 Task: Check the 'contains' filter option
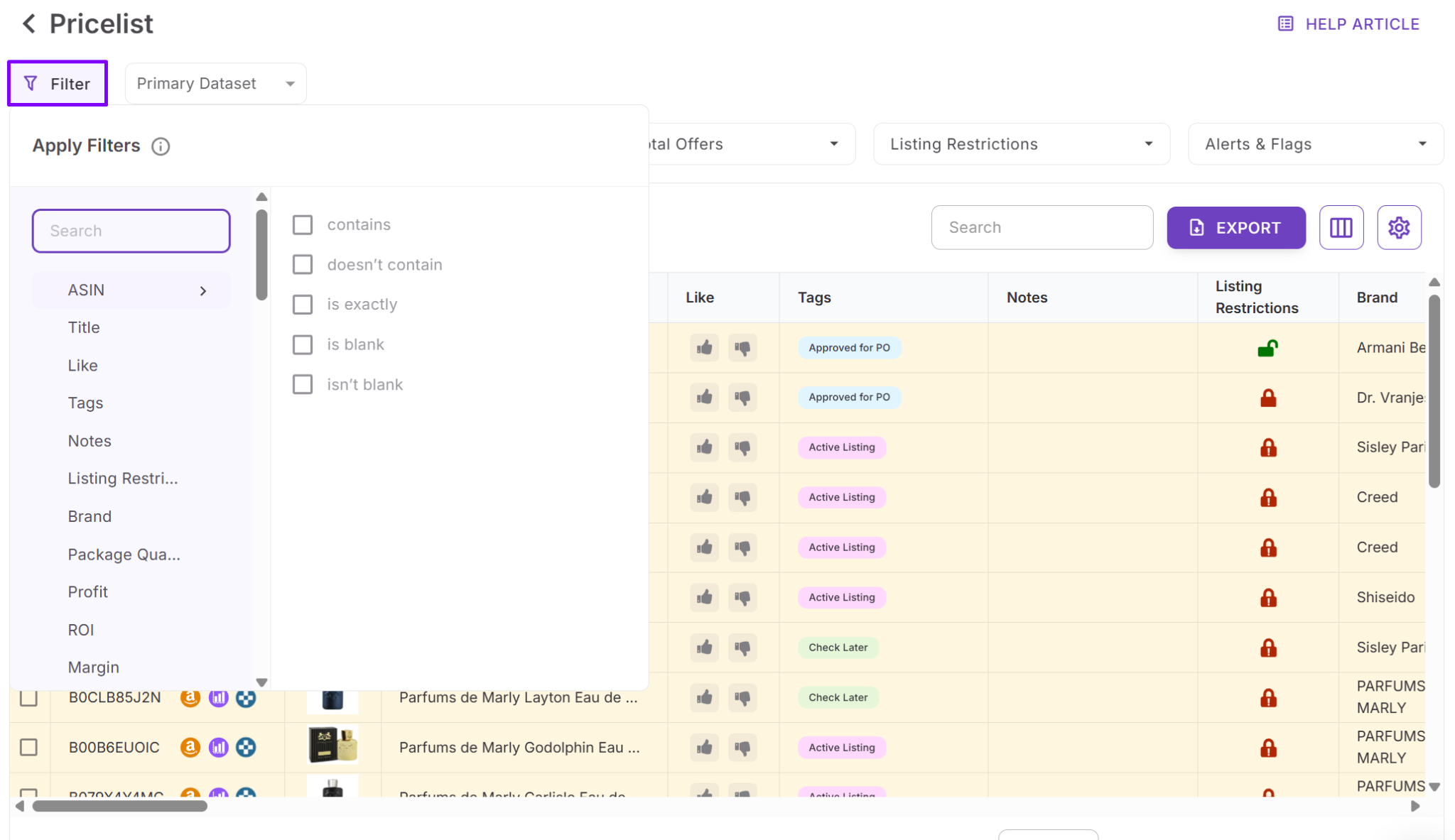click(303, 225)
